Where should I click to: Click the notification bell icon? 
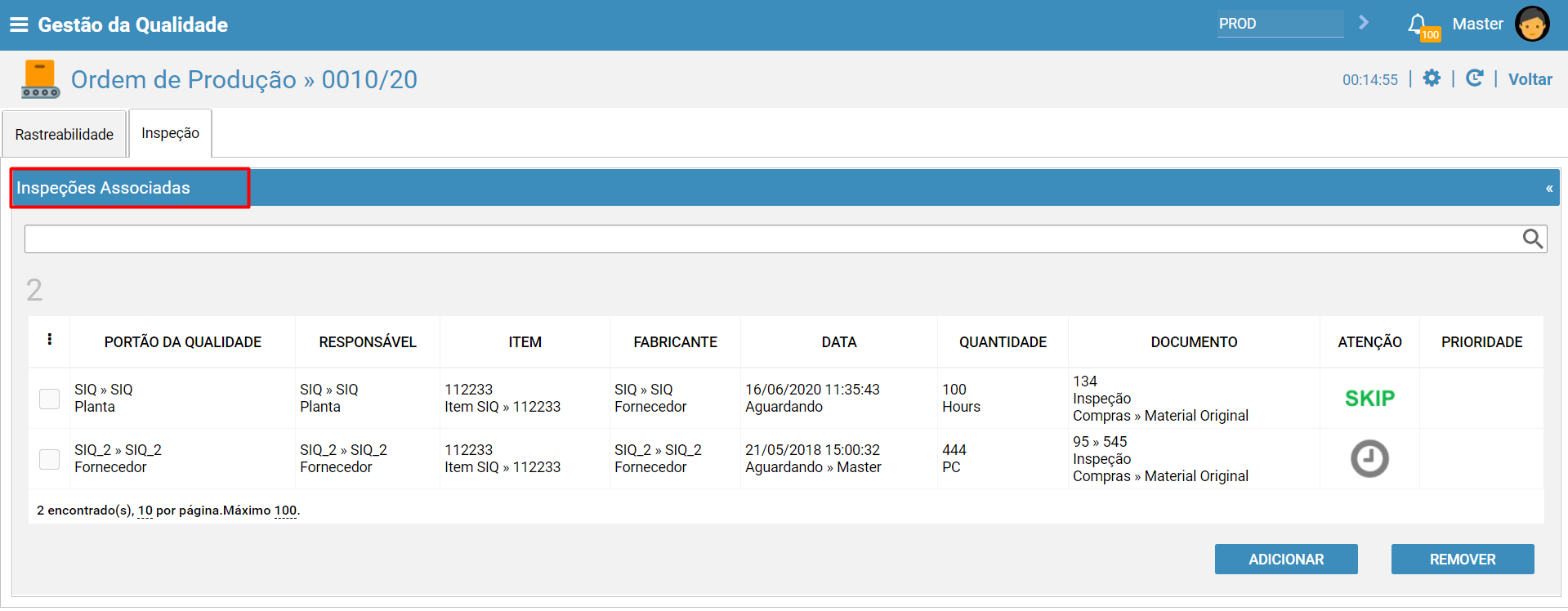[1418, 24]
